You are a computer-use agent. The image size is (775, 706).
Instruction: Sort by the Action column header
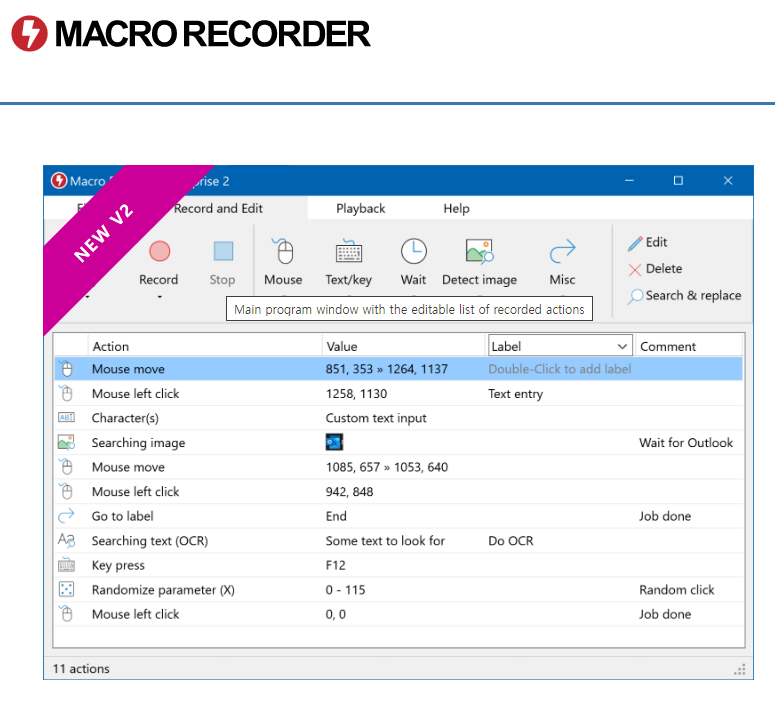click(111, 347)
